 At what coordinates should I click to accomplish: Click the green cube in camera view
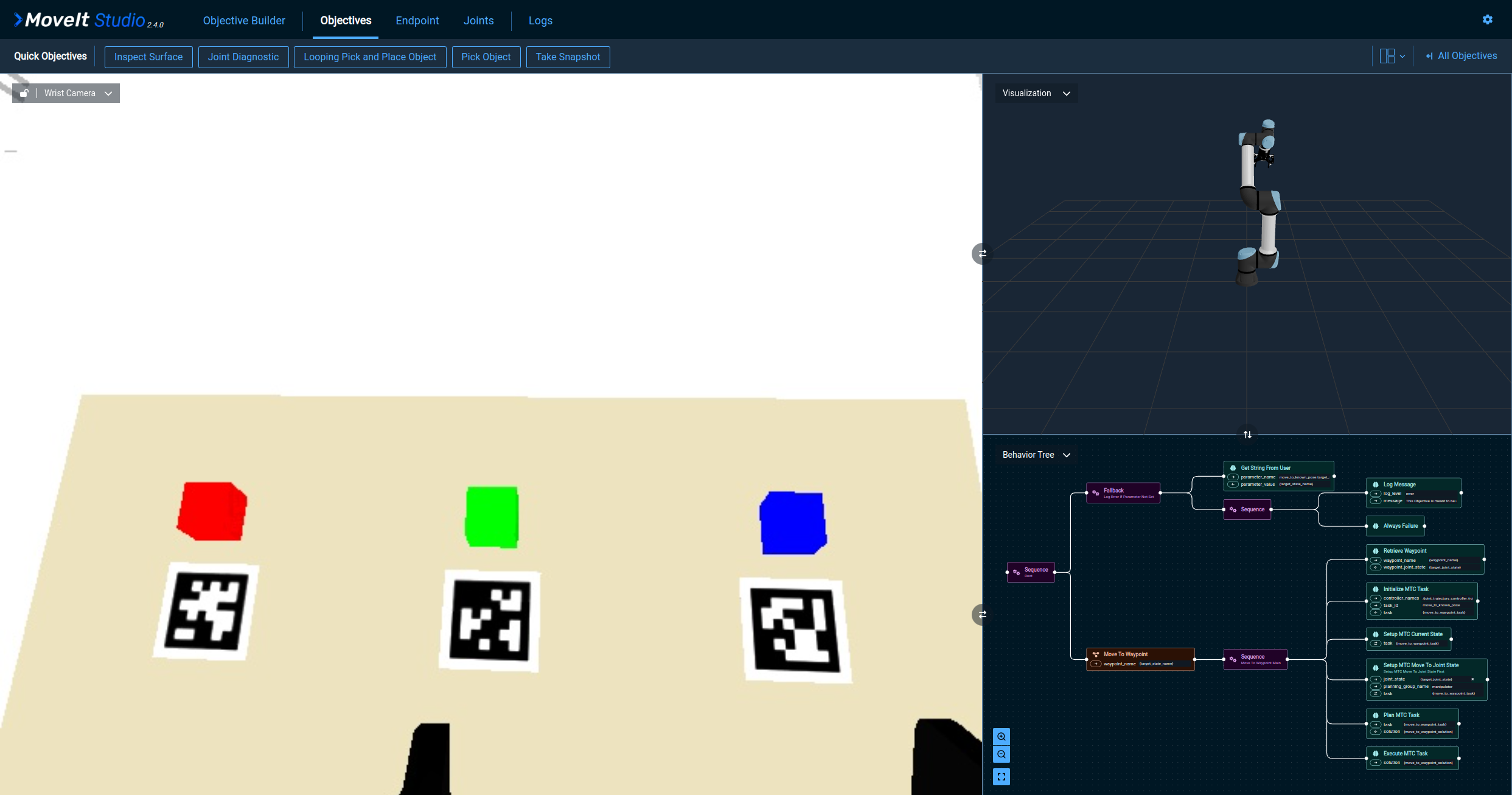pos(492,517)
